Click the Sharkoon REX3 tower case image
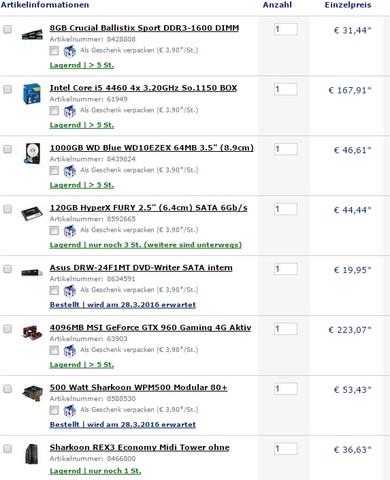 coord(32,454)
